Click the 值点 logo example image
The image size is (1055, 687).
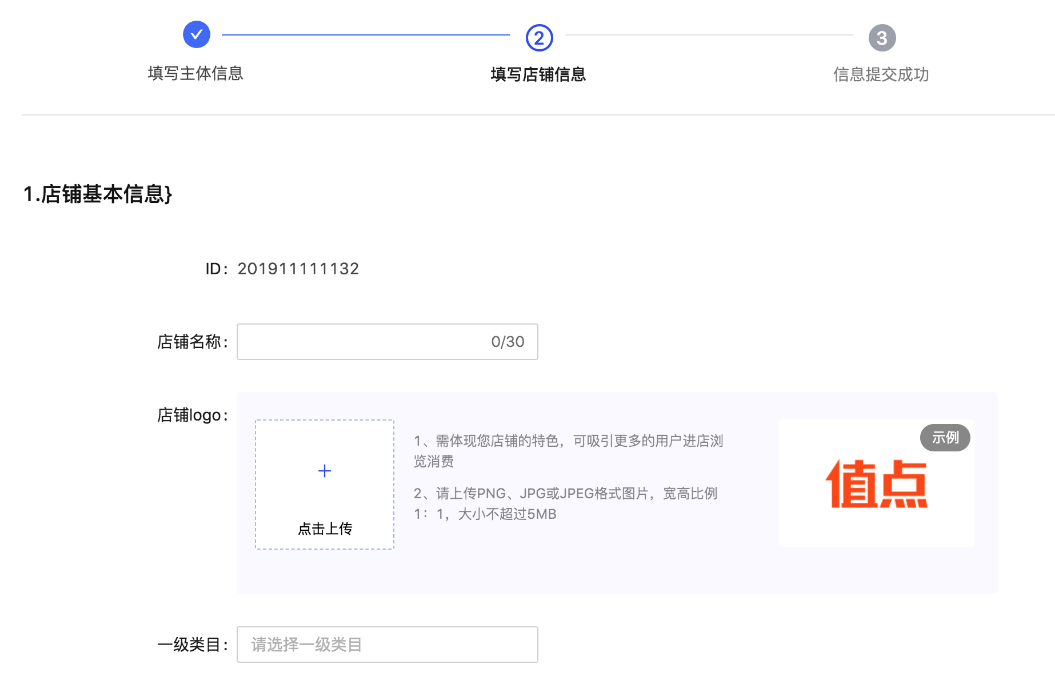click(x=876, y=483)
